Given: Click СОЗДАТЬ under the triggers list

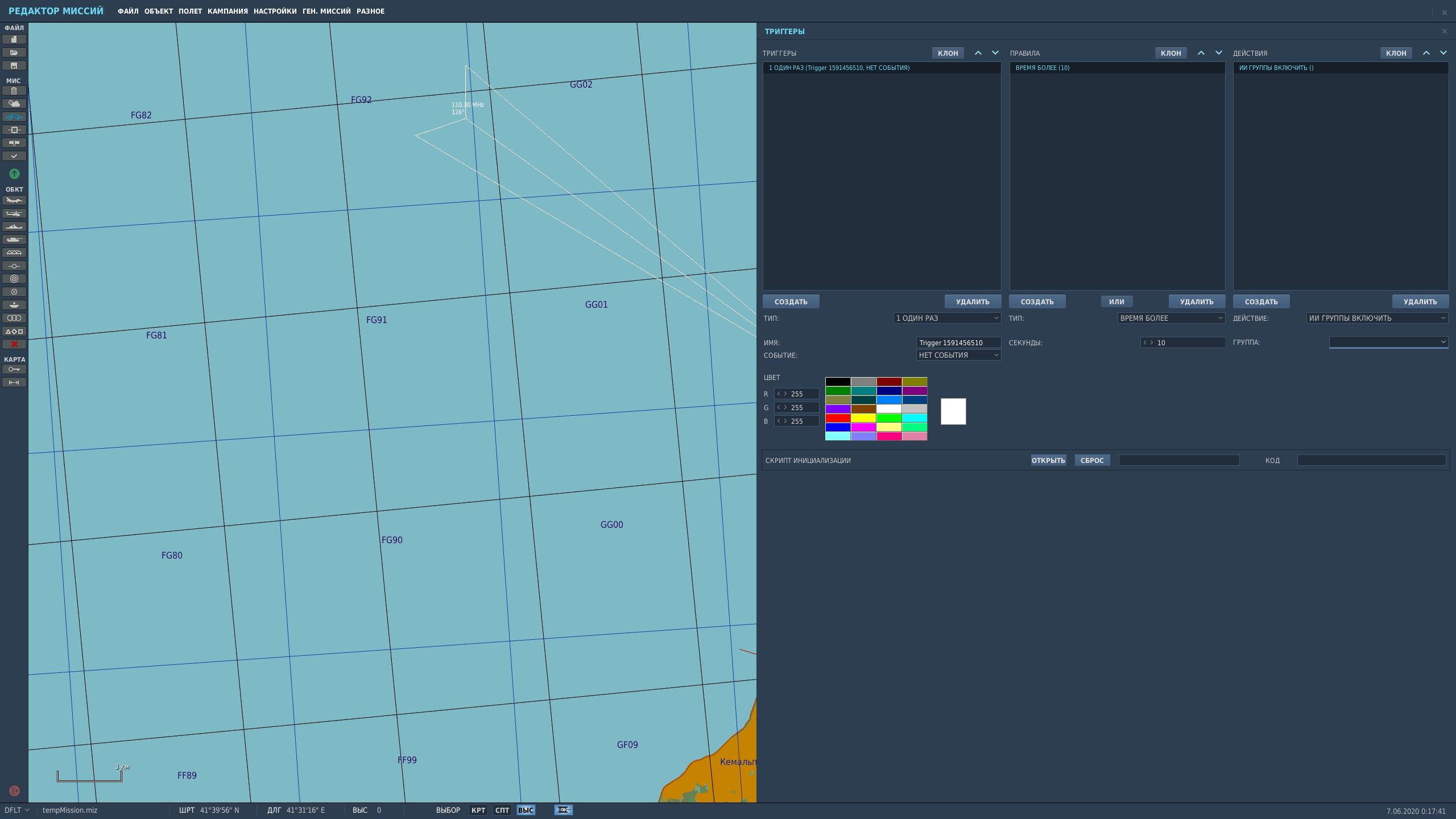Looking at the screenshot, I should point(791,301).
